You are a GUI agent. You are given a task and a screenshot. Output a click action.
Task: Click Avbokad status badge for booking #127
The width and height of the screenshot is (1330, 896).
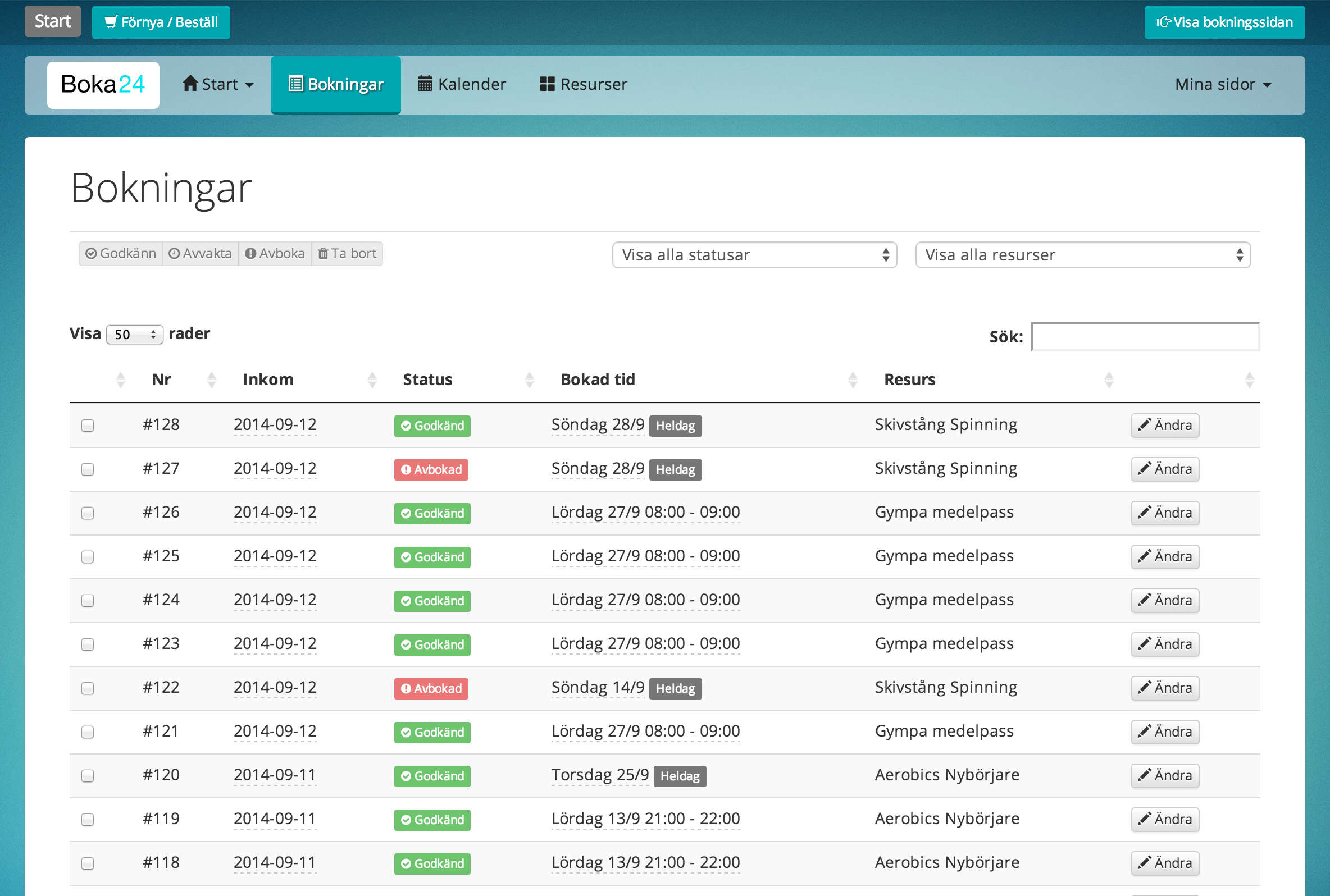point(431,470)
